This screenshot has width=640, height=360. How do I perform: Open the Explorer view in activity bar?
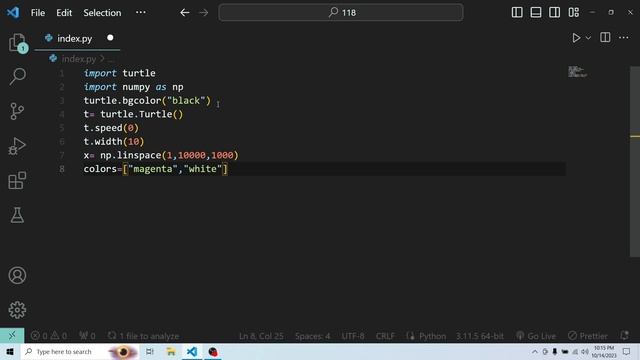(x=17, y=42)
